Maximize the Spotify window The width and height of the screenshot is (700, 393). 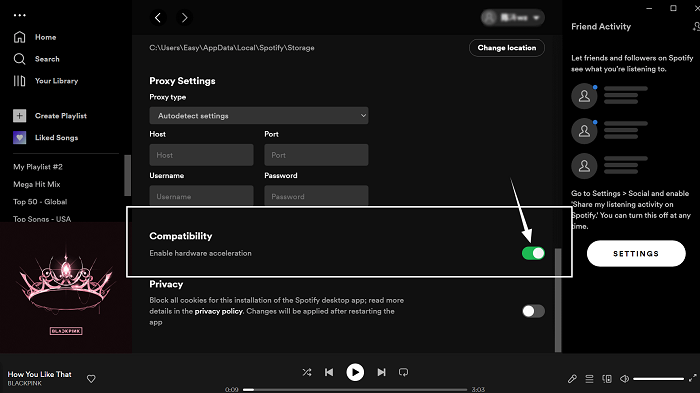(x=673, y=8)
